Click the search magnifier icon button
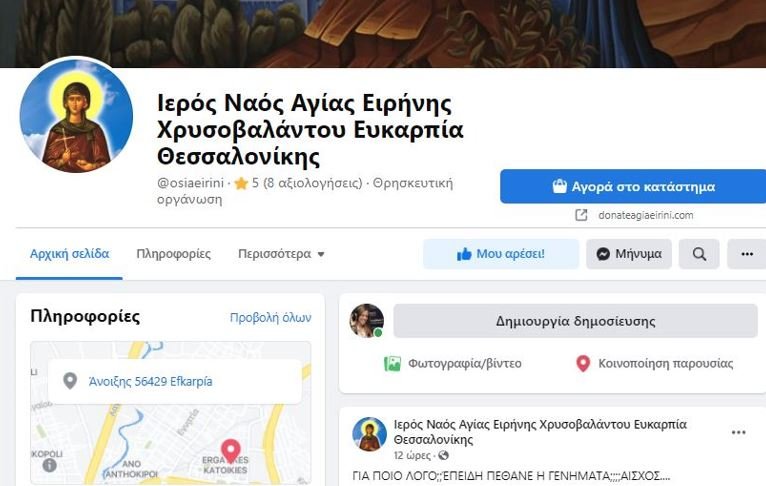Screen dimensions: 766x486 pos(699,254)
